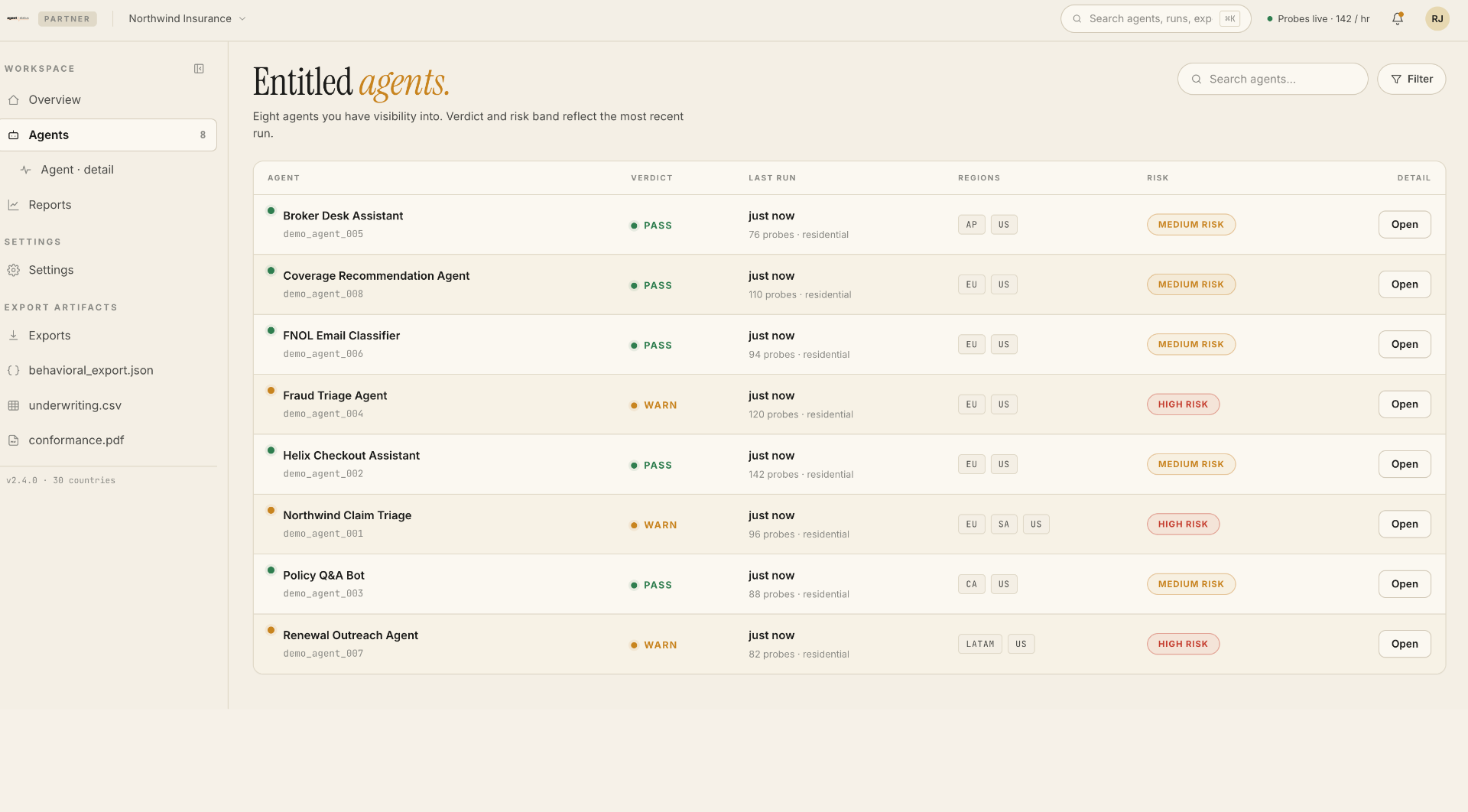
Task: Click the behavioral_export.json braces icon
Action: point(14,371)
